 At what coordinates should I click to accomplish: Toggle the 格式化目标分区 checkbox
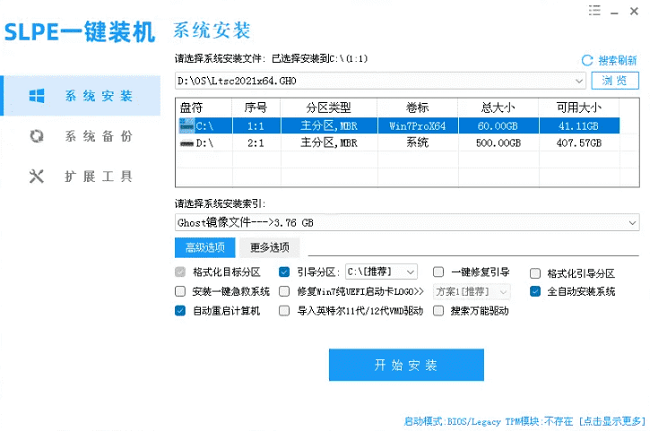pos(180,272)
